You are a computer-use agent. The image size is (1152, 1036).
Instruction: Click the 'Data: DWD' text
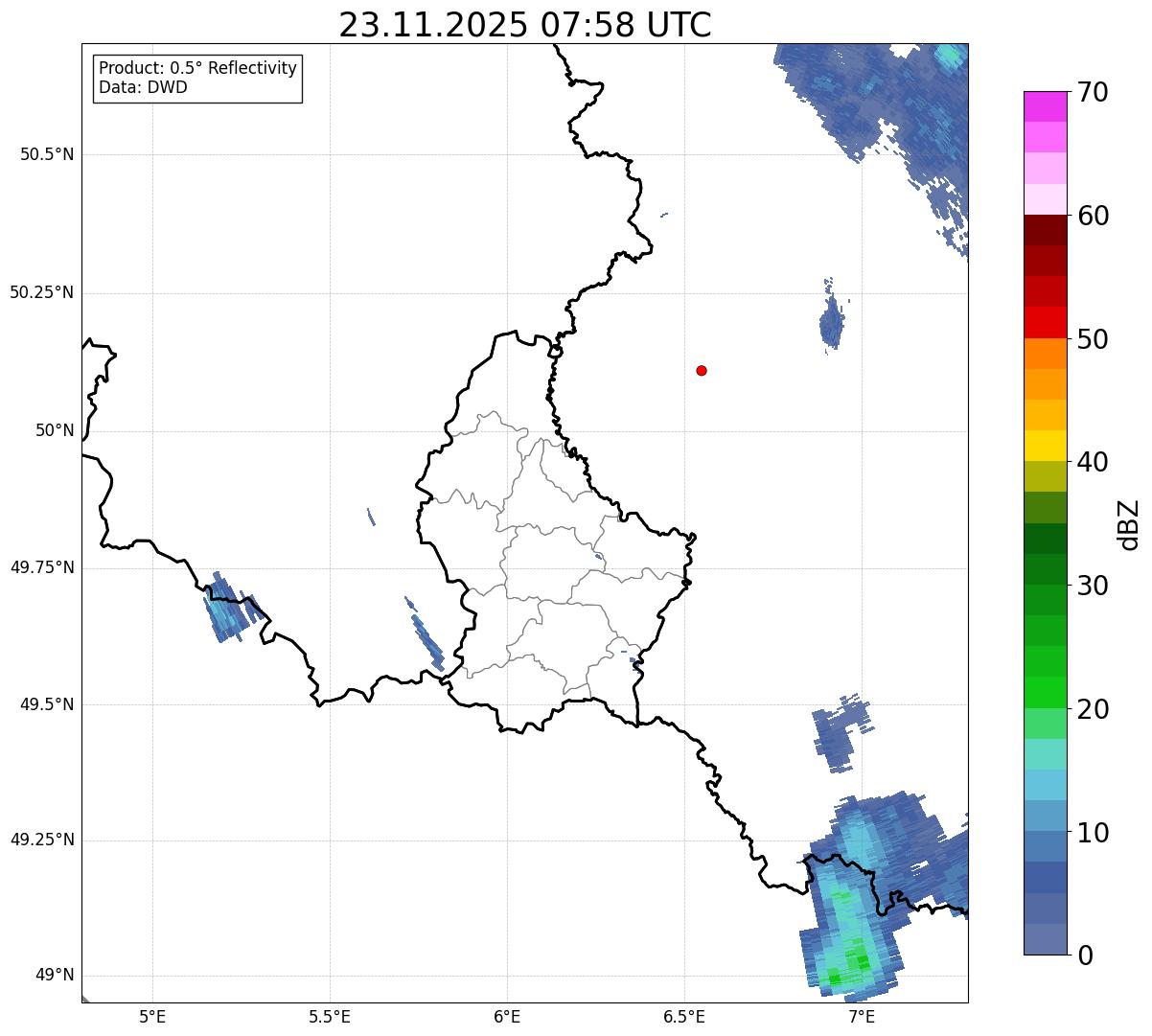143,87
